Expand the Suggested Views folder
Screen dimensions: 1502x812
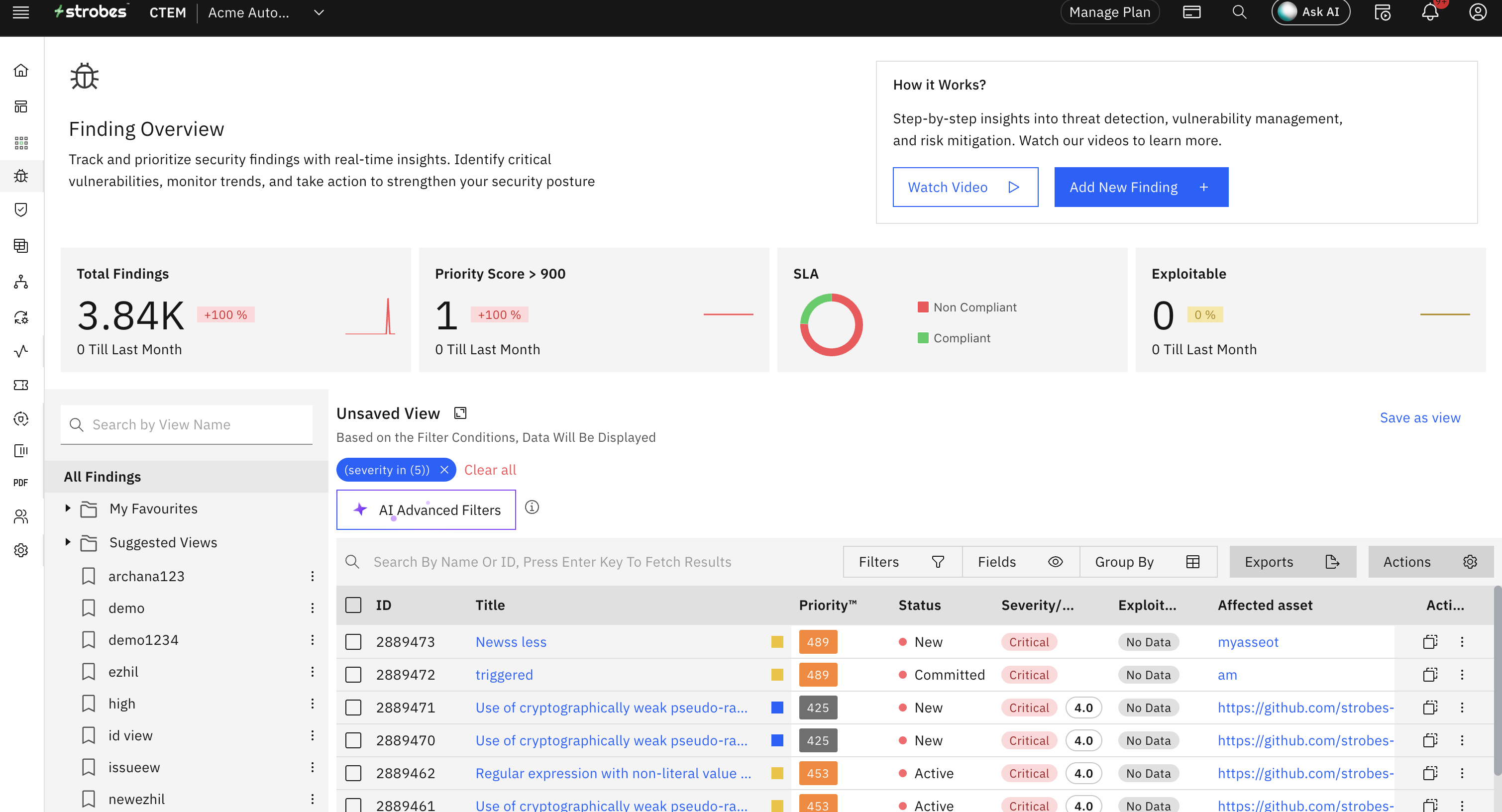point(68,542)
